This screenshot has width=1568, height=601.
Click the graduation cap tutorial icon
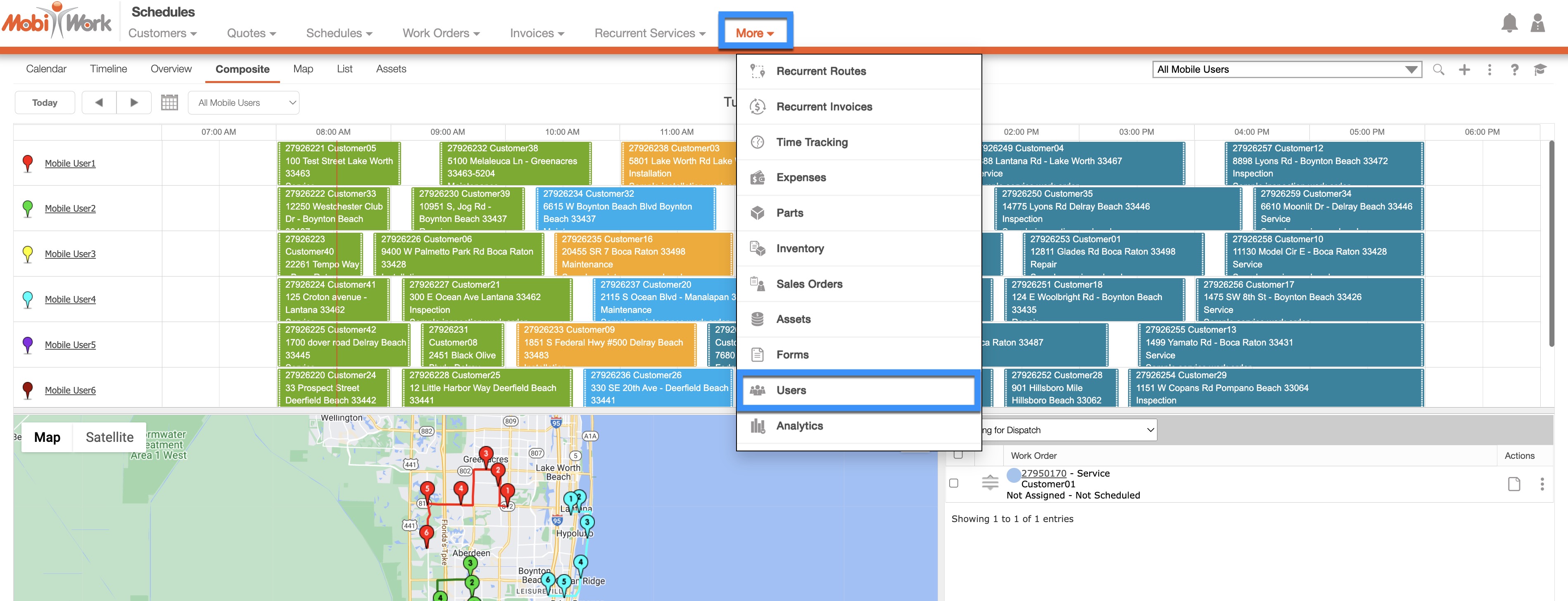click(1539, 69)
